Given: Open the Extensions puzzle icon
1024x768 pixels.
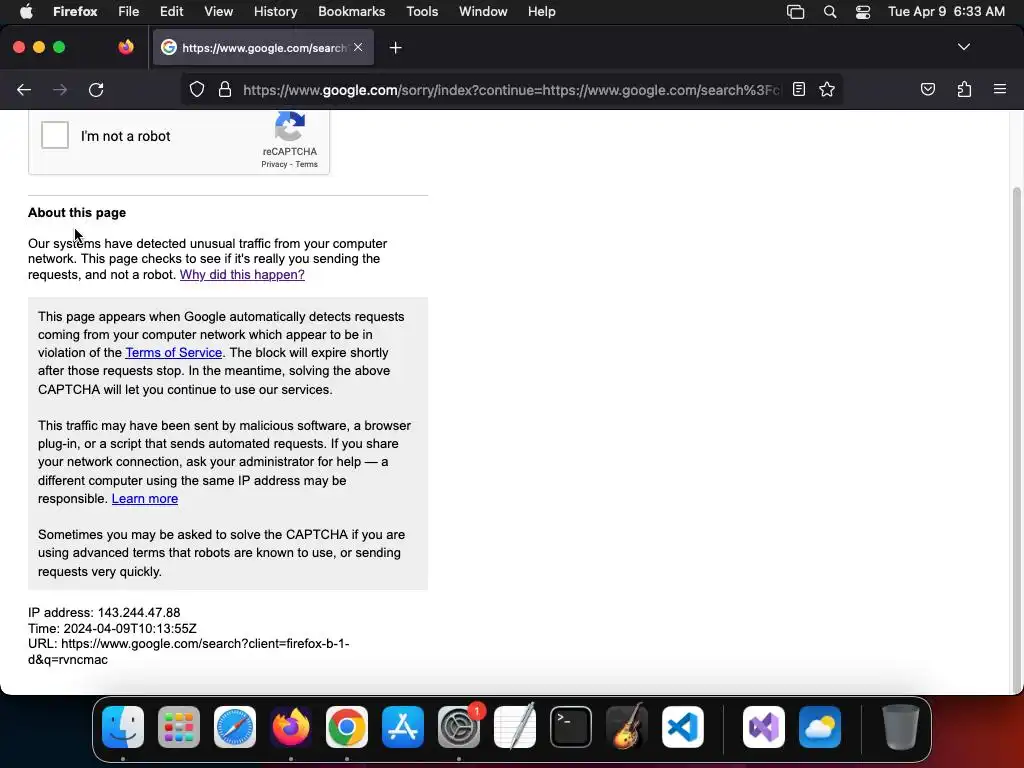Looking at the screenshot, I should click(x=964, y=89).
